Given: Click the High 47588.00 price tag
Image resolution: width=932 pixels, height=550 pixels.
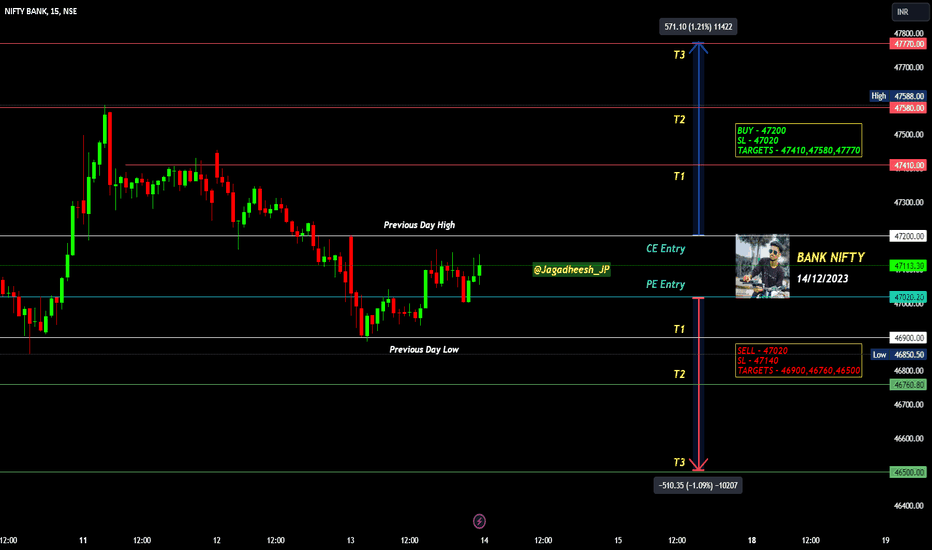Looking at the screenshot, I should pyautogui.click(x=898, y=96).
